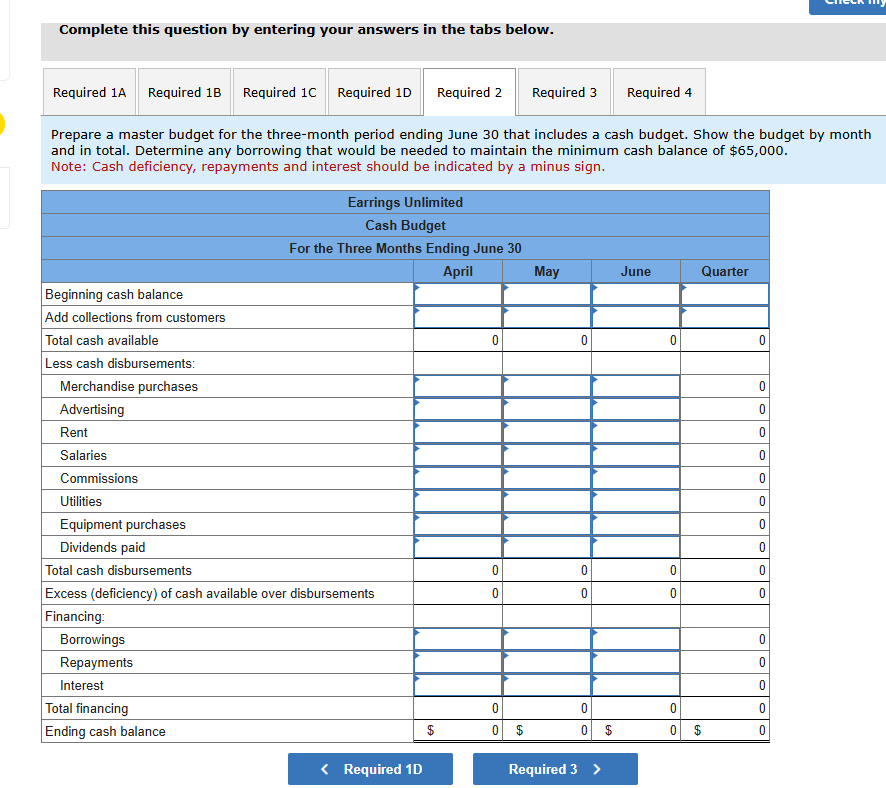This screenshot has width=886, height=788.
Task: Click April Dividends paid cell
Action: [458, 547]
